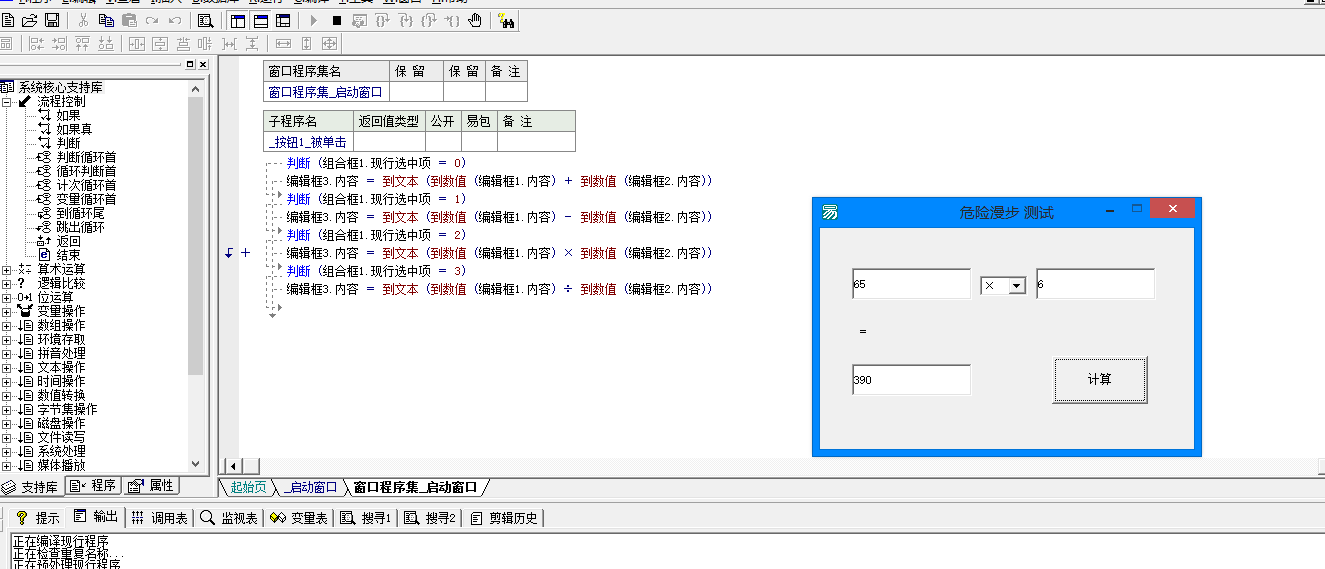Screen dimensions: 1325x569
Task: Open the _启动窗口 editor tab
Action: 310,487
